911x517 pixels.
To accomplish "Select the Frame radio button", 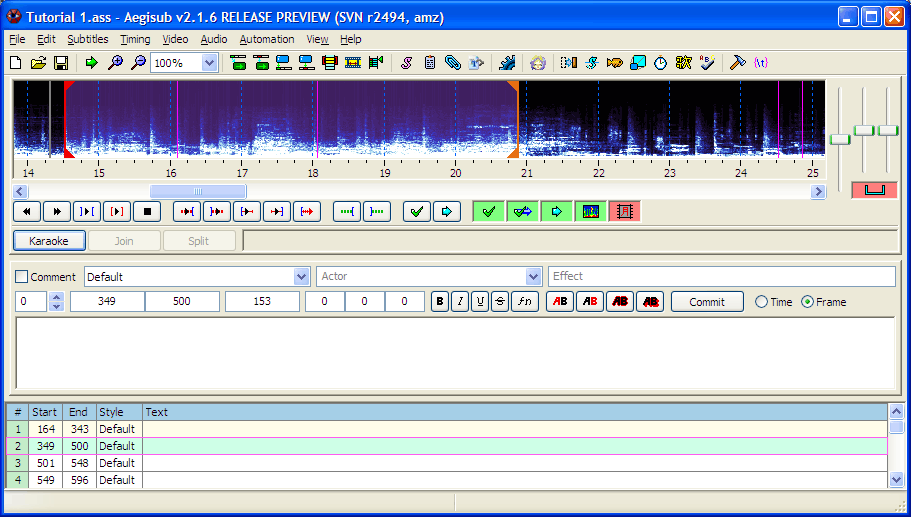I will tap(808, 302).
